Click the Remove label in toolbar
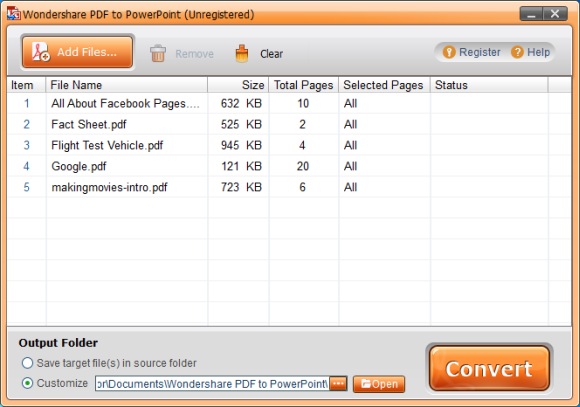The image size is (580, 407). pyautogui.click(x=194, y=54)
